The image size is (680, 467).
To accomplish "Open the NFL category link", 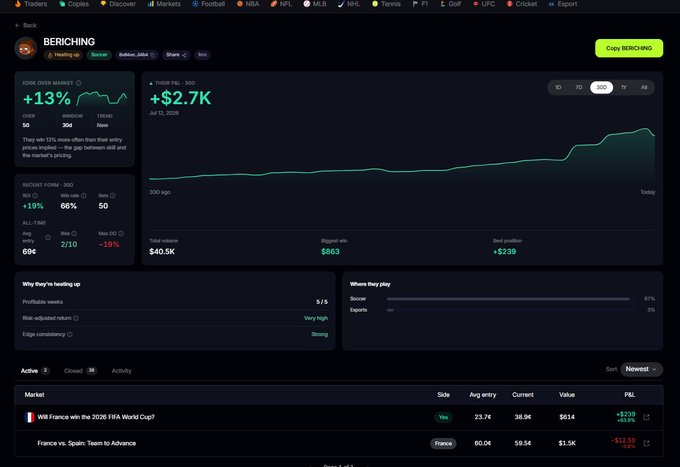I will 281,4.
